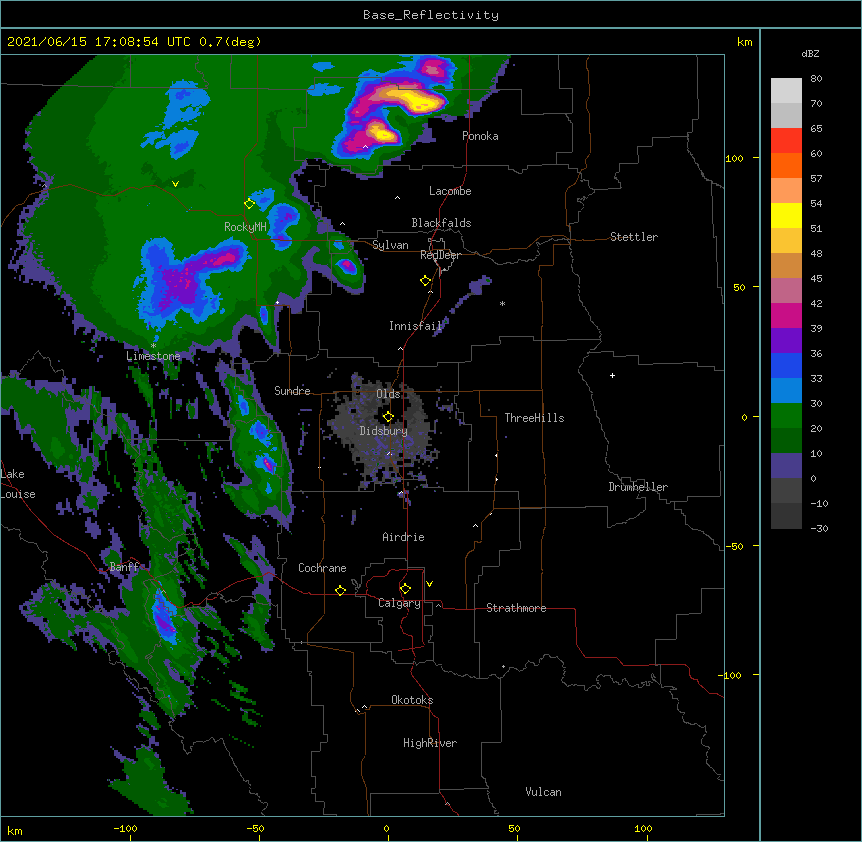This screenshot has height=842, width=862.
Task: Click the Calgary city label
Action: pyautogui.click(x=400, y=603)
